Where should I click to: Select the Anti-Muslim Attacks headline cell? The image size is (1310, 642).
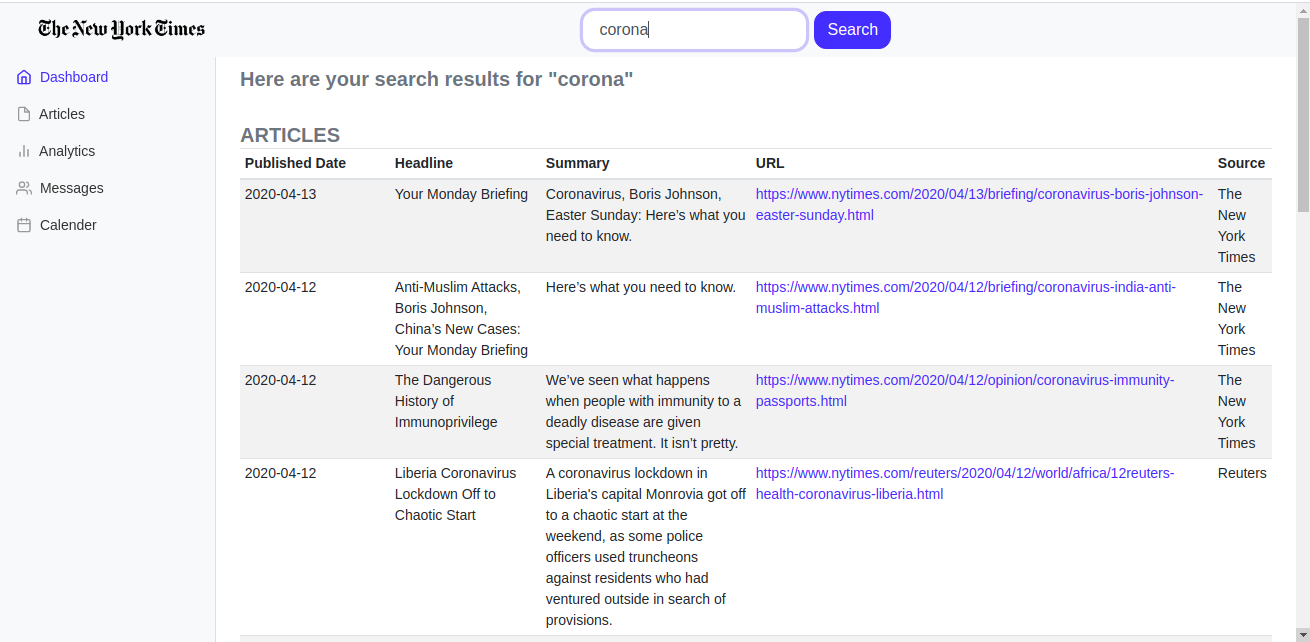click(461, 318)
